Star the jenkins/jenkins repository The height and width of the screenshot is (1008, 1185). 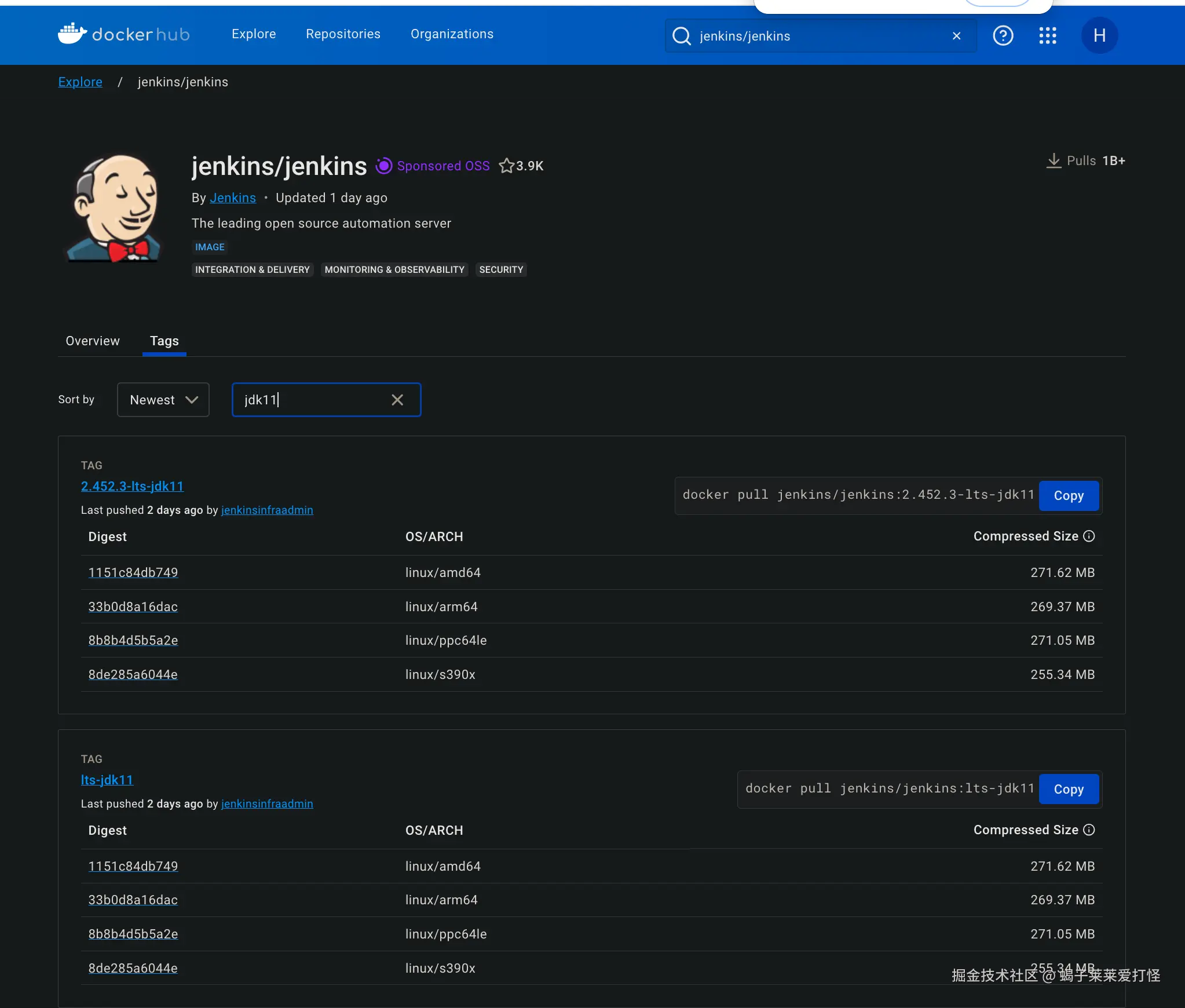tap(506, 166)
